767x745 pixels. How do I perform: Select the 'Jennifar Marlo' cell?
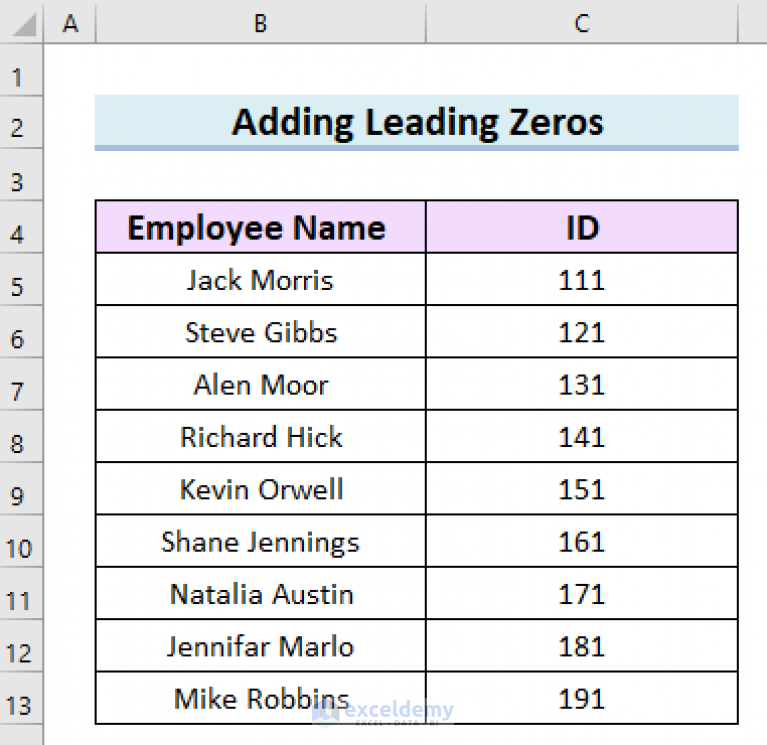pyautogui.click(x=261, y=646)
